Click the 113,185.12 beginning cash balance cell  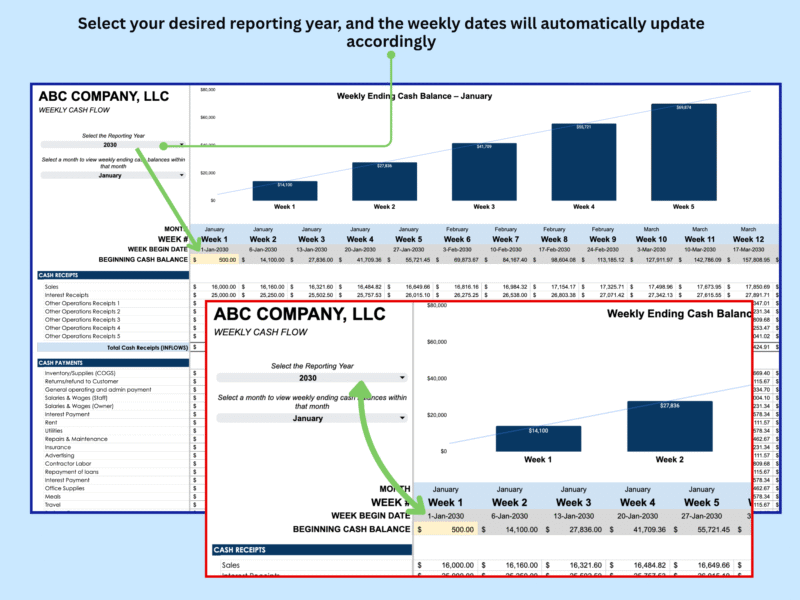604,260
